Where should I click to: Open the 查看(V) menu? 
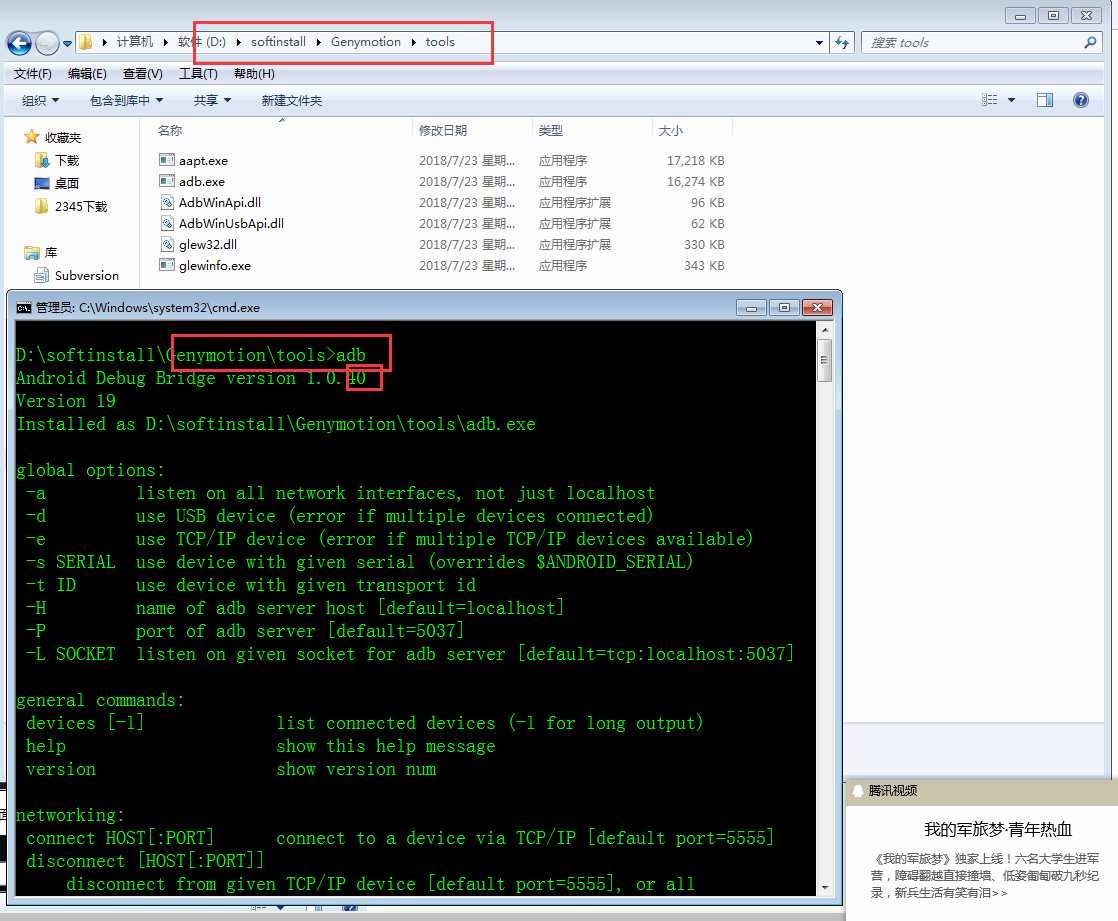(x=143, y=73)
